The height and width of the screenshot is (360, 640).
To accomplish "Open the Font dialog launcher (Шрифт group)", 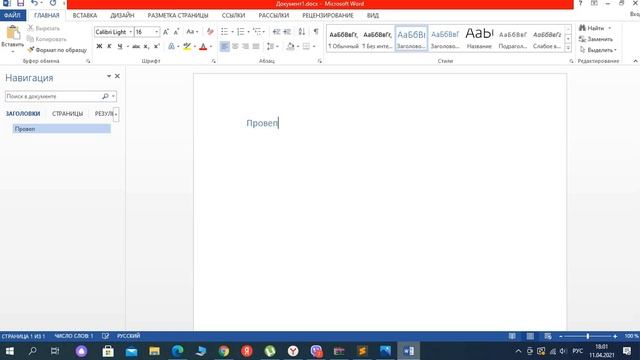I will 213,61.
